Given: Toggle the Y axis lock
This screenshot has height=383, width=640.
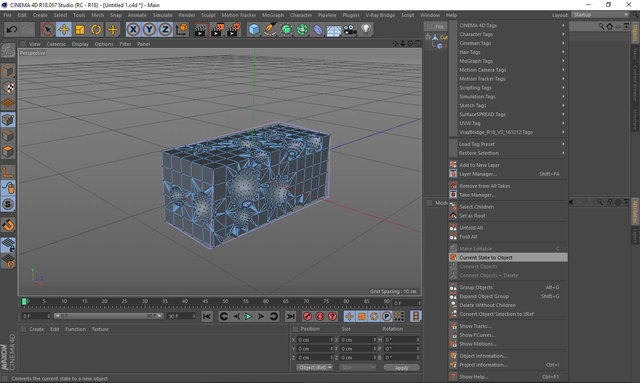Looking at the screenshot, I should pyautogui.click(x=149, y=29).
